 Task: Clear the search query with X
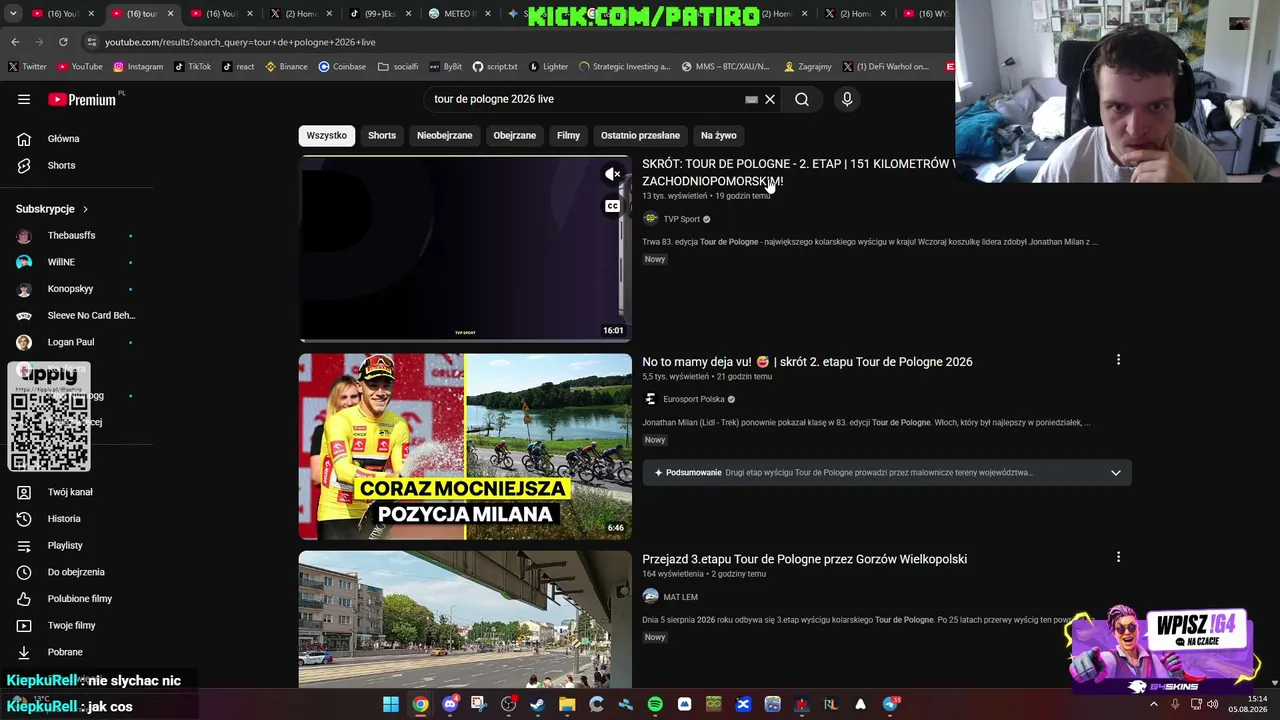pyautogui.click(x=770, y=99)
